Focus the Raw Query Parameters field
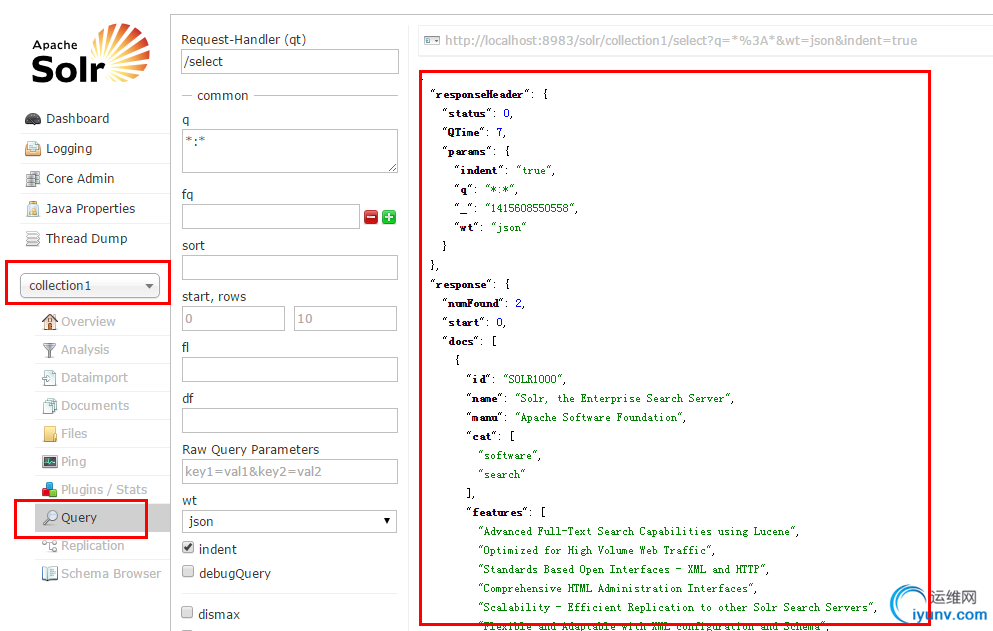 290,471
